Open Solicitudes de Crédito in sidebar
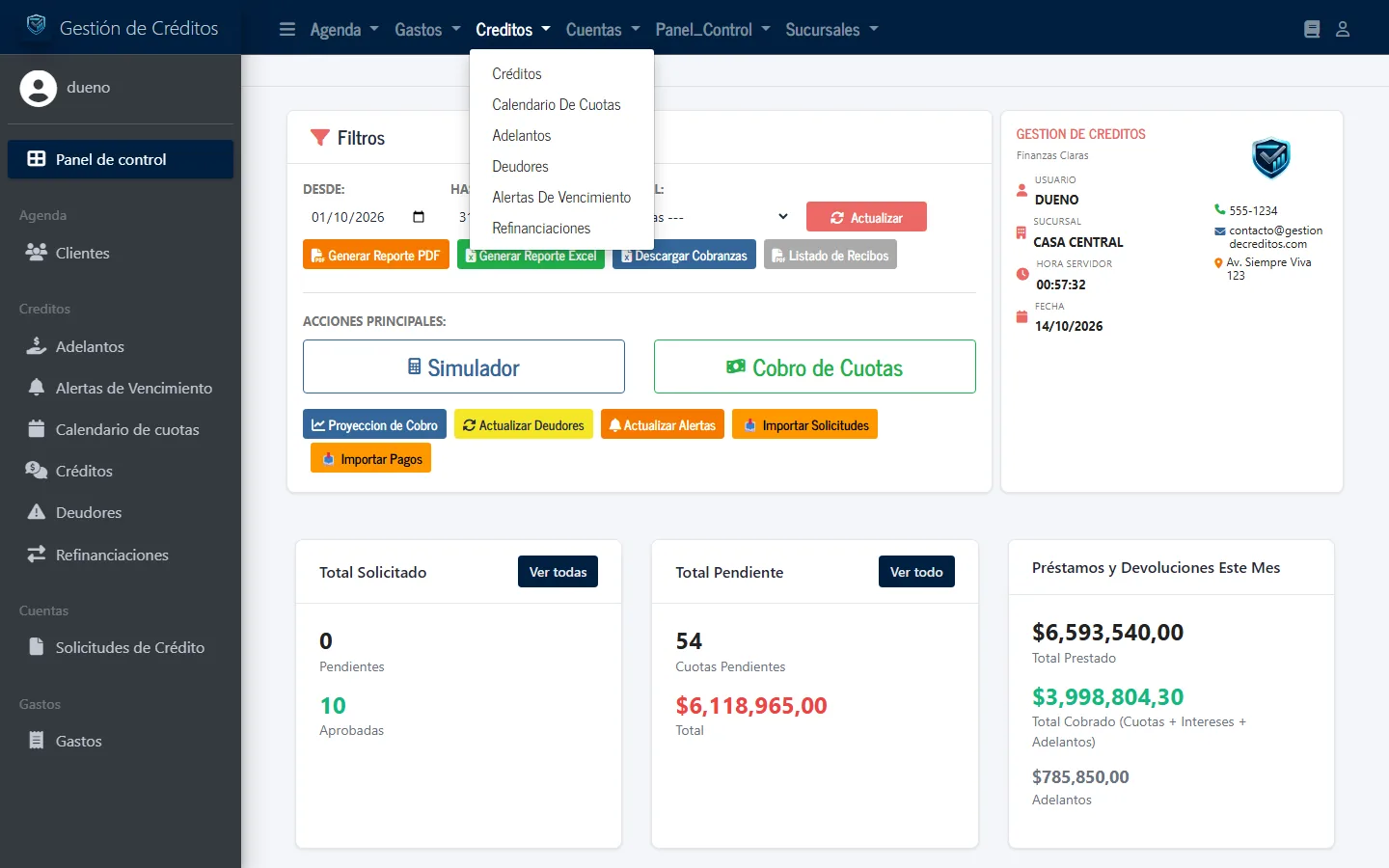The width and height of the screenshot is (1389, 868). [x=121, y=647]
